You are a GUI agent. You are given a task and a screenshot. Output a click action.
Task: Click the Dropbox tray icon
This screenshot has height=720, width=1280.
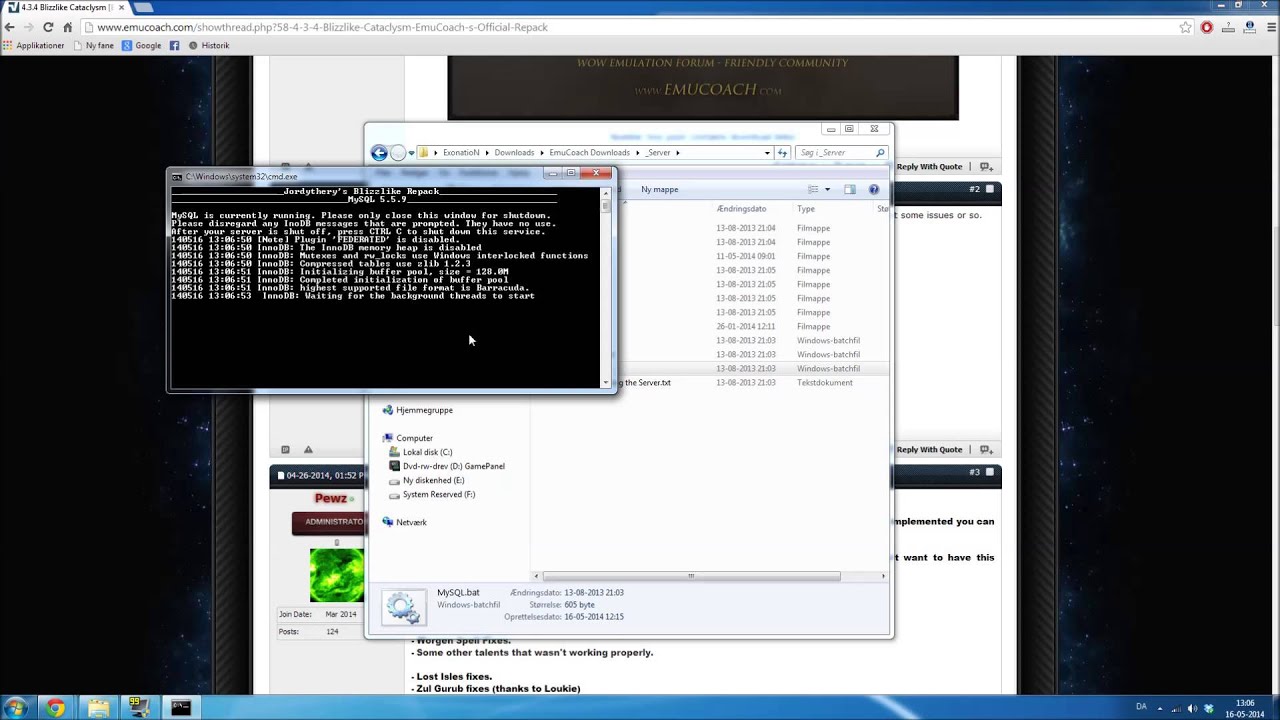(x=1208, y=708)
